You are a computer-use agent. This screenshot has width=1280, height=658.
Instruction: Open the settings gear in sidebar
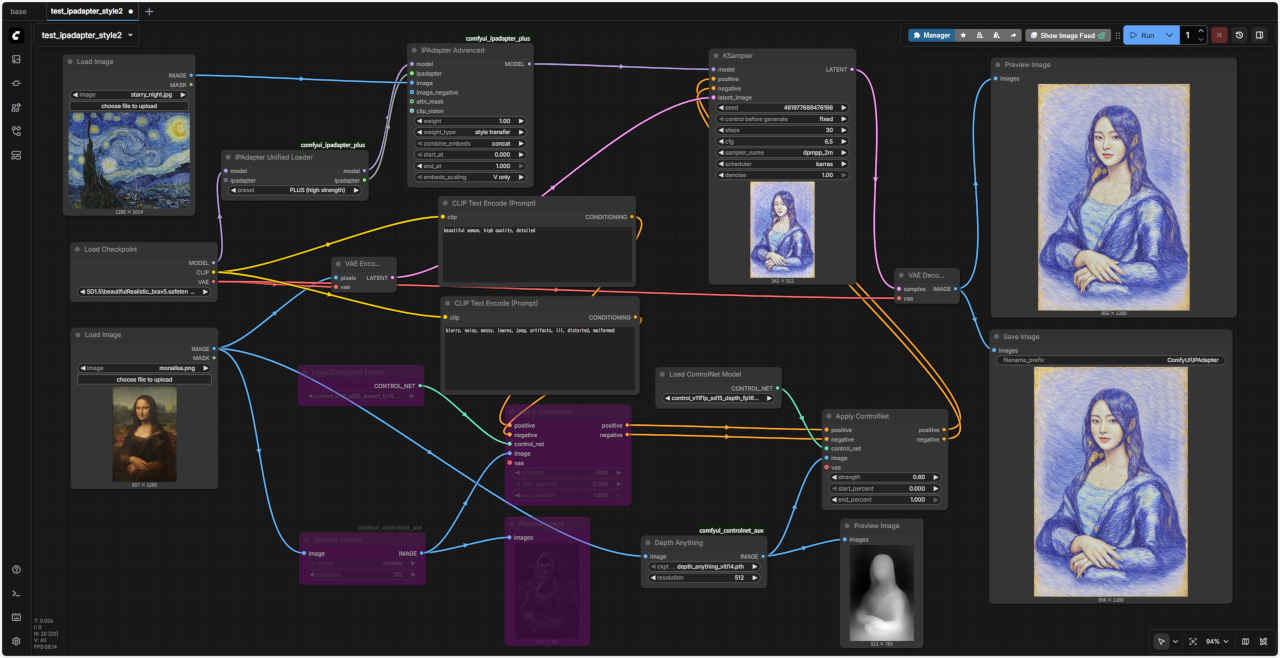(x=16, y=641)
